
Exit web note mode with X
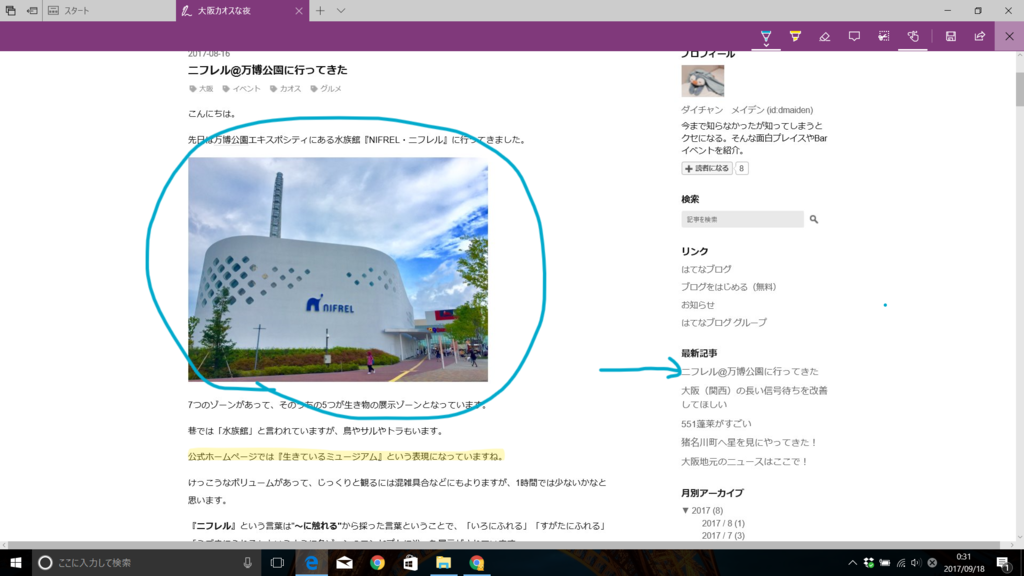(x=1009, y=37)
